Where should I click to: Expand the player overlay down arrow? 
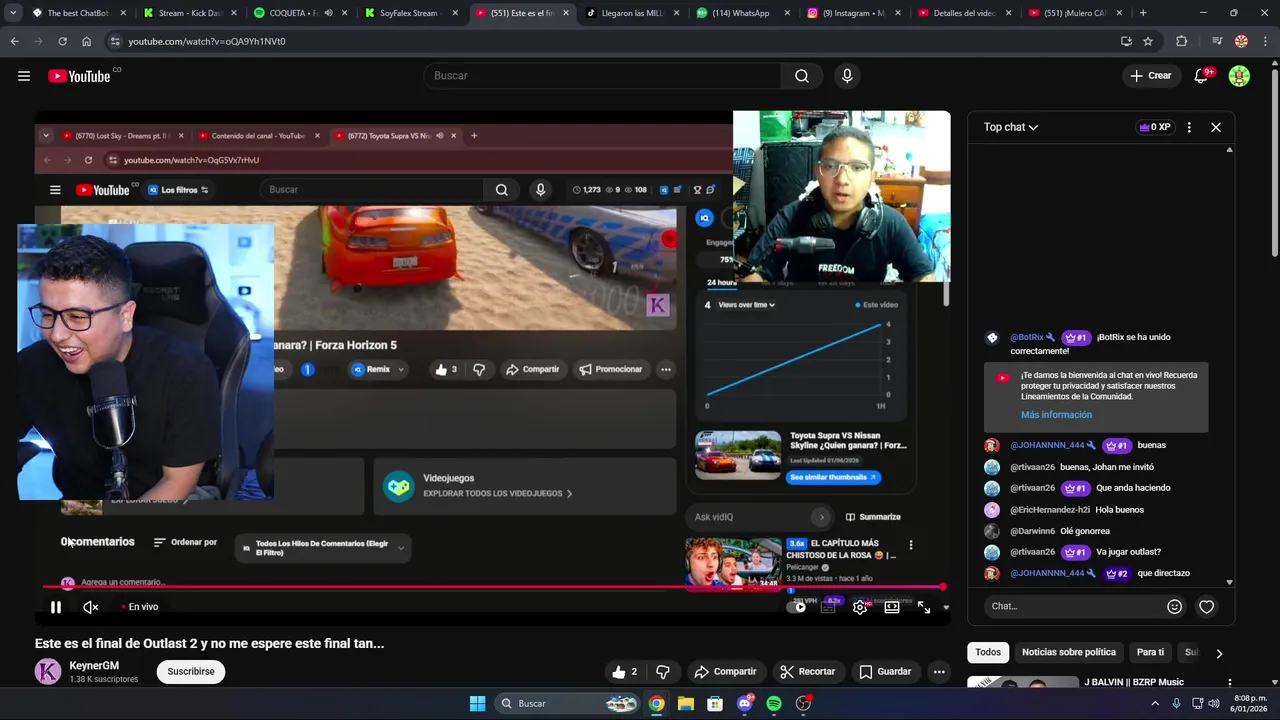click(x=946, y=607)
